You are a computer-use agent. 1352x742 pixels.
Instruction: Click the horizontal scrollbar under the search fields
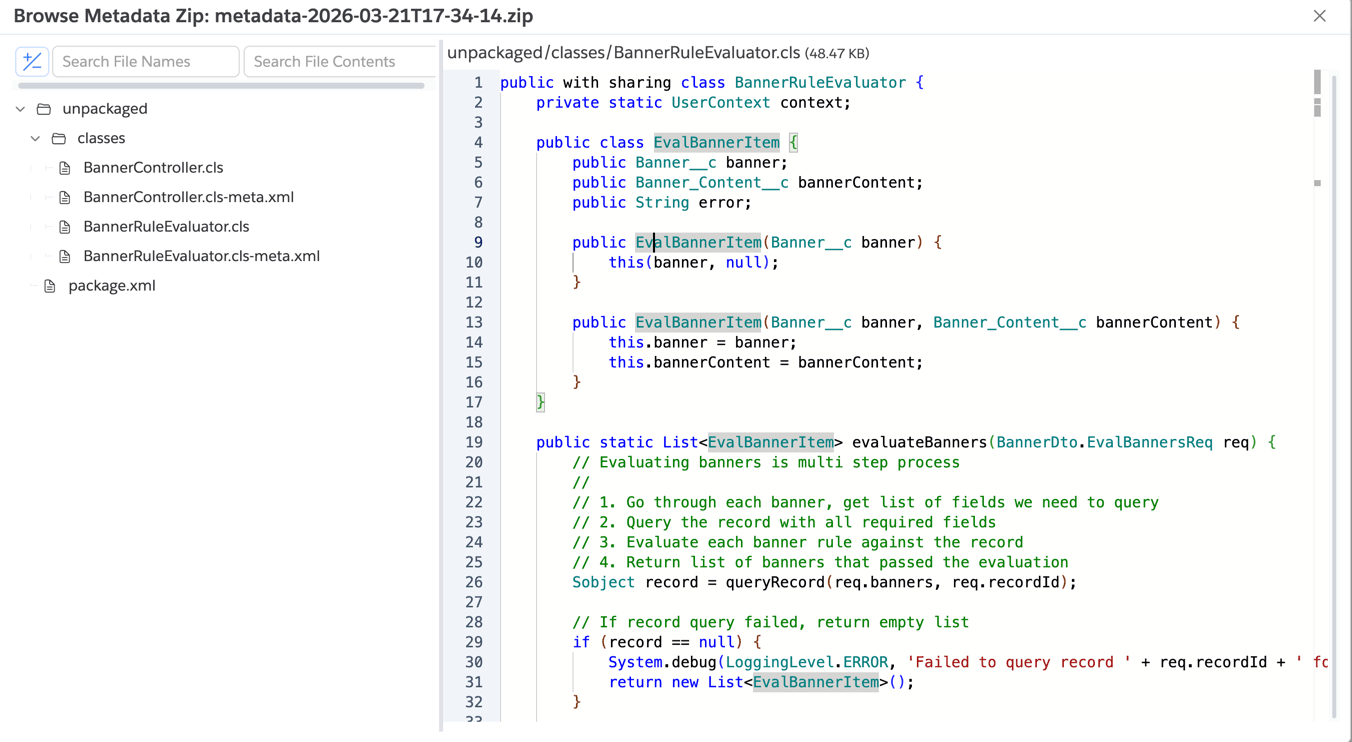coord(221,86)
